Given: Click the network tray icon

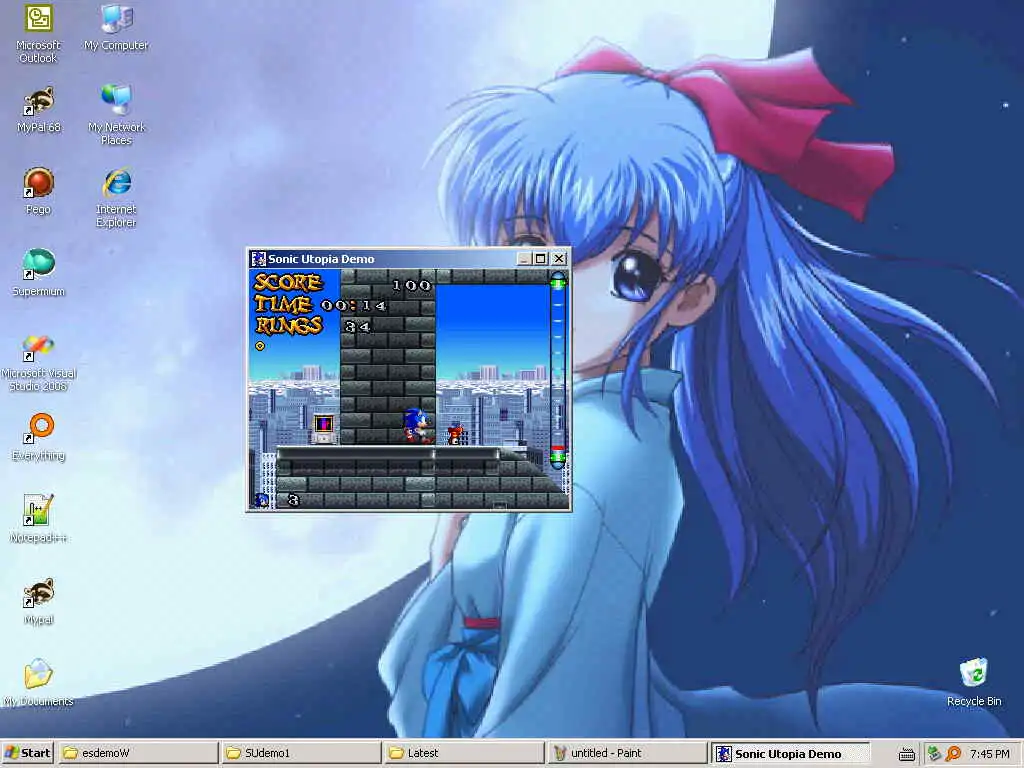Looking at the screenshot, I should click(x=935, y=754).
